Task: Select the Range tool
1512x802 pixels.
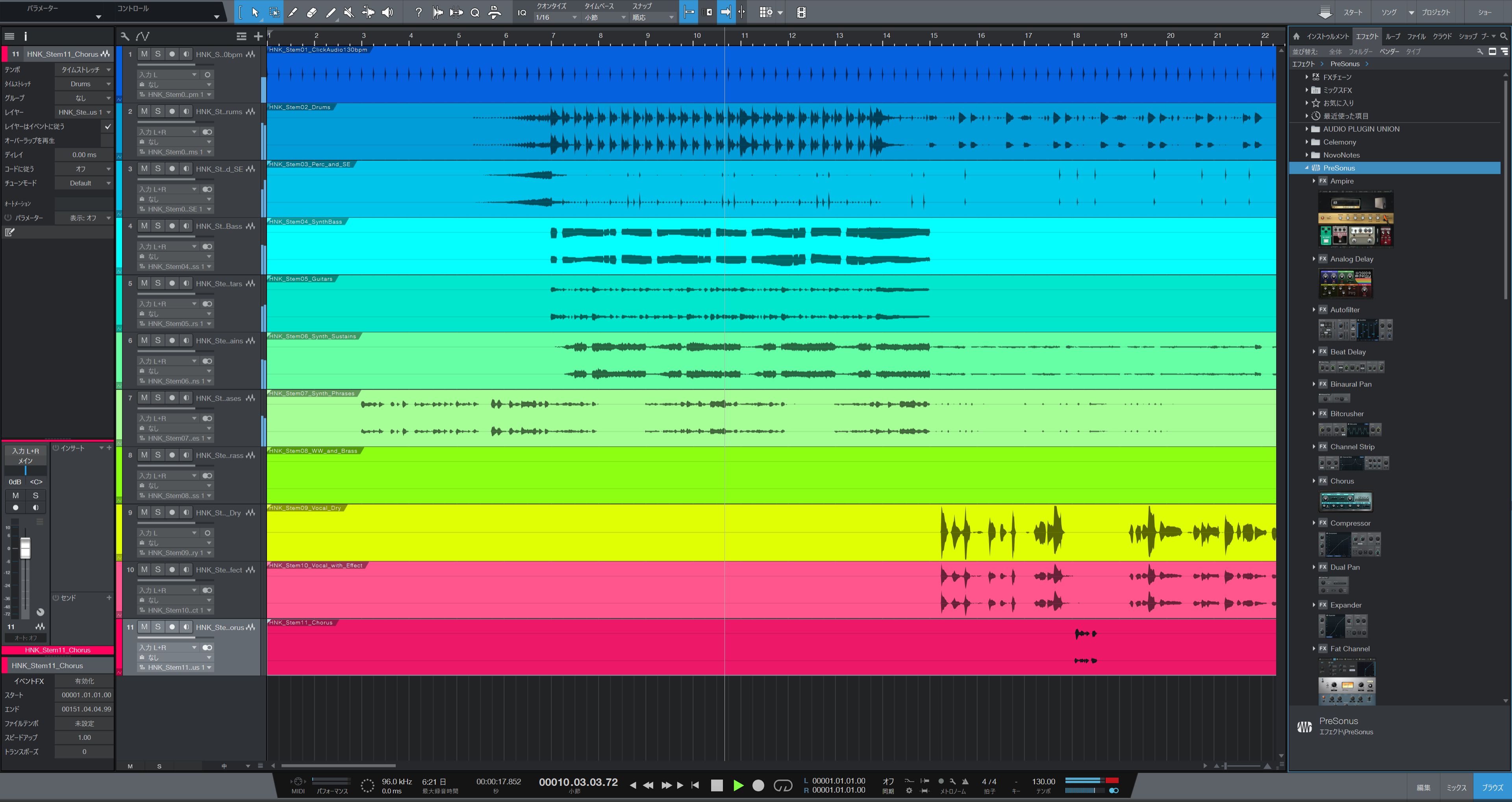Action: (274, 12)
